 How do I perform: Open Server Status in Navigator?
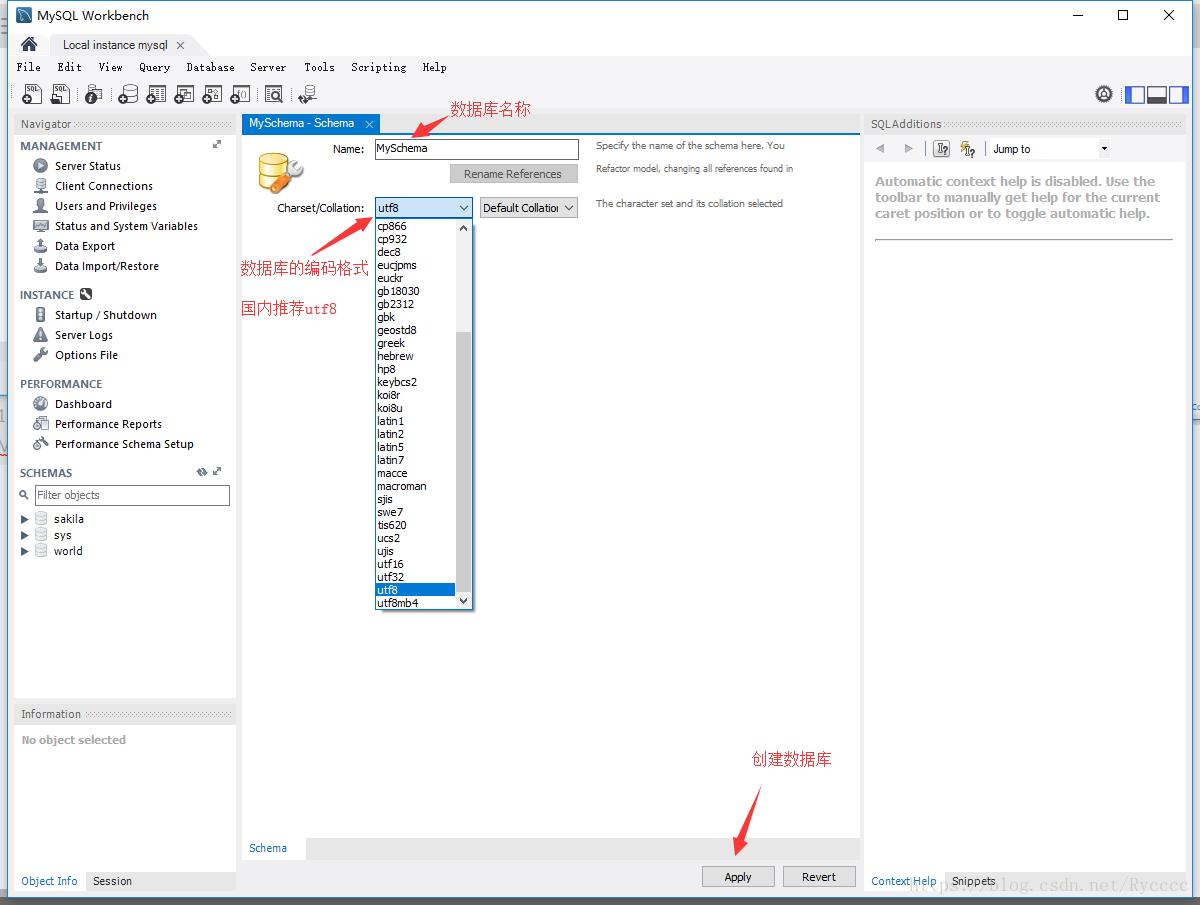point(88,166)
